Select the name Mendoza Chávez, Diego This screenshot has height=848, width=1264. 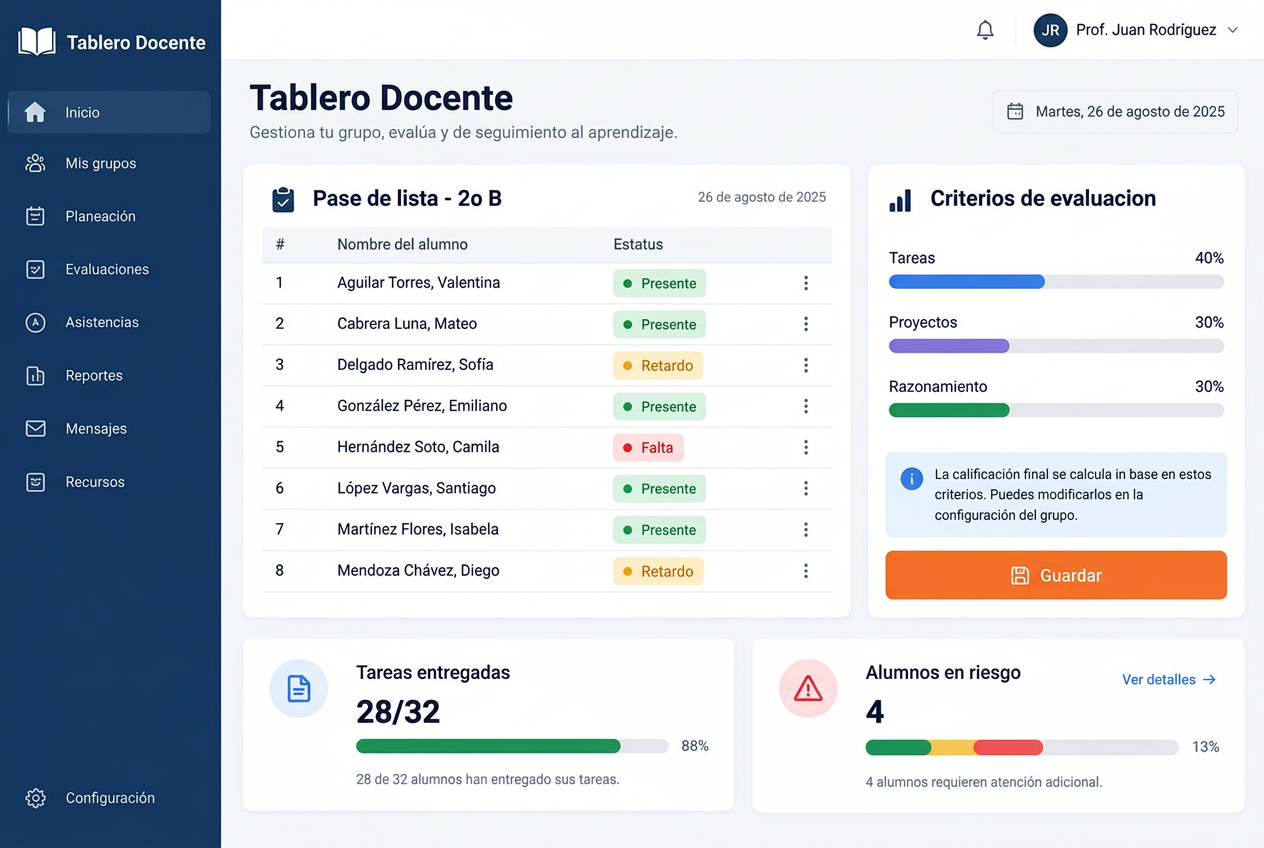418,571
